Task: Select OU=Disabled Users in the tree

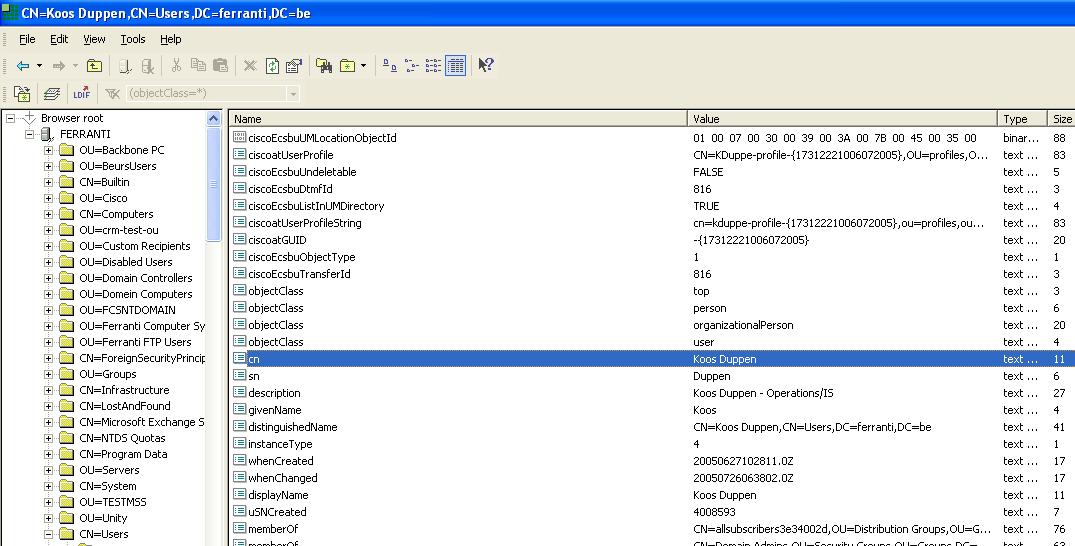Action: [125, 262]
